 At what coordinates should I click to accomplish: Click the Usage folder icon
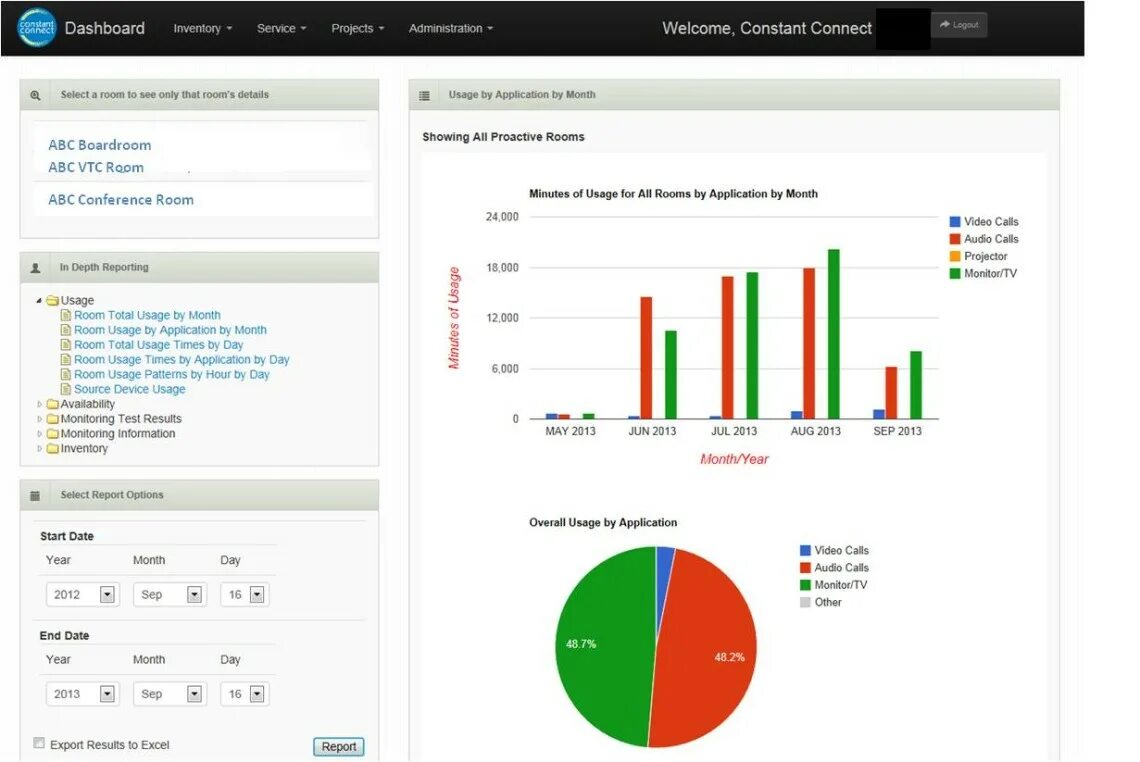pos(52,300)
